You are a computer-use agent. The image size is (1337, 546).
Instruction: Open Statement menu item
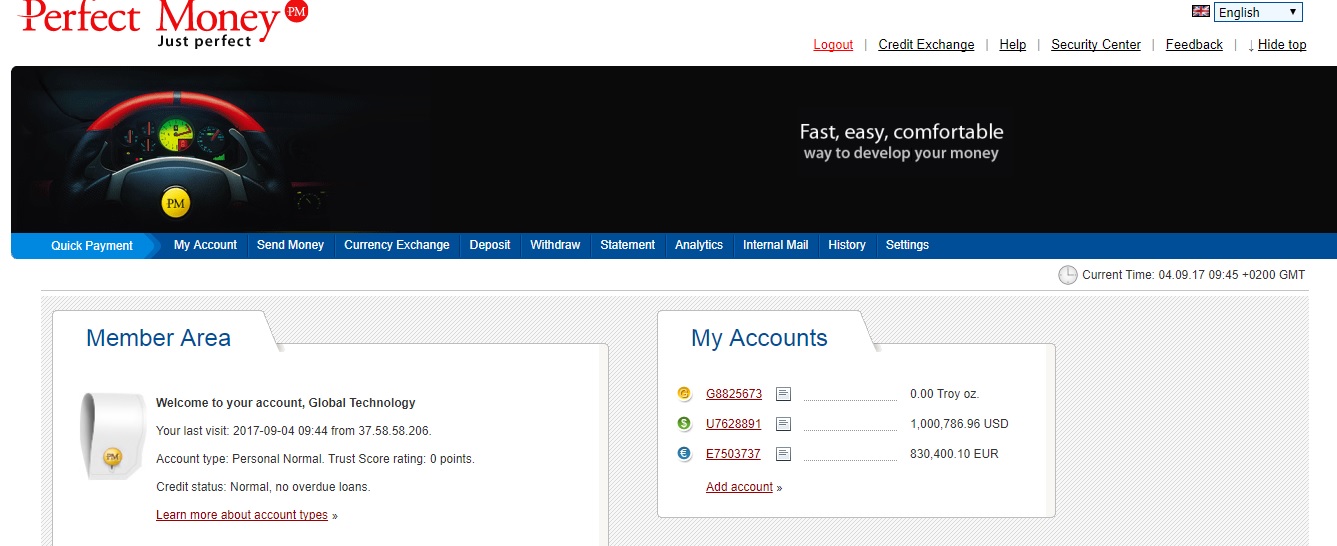tap(628, 245)
